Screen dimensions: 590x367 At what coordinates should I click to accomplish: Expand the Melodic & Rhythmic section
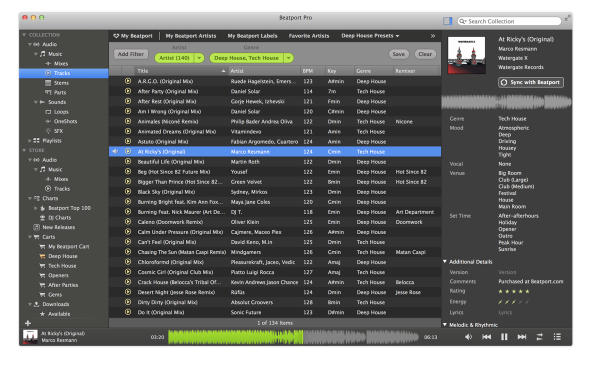445,324
